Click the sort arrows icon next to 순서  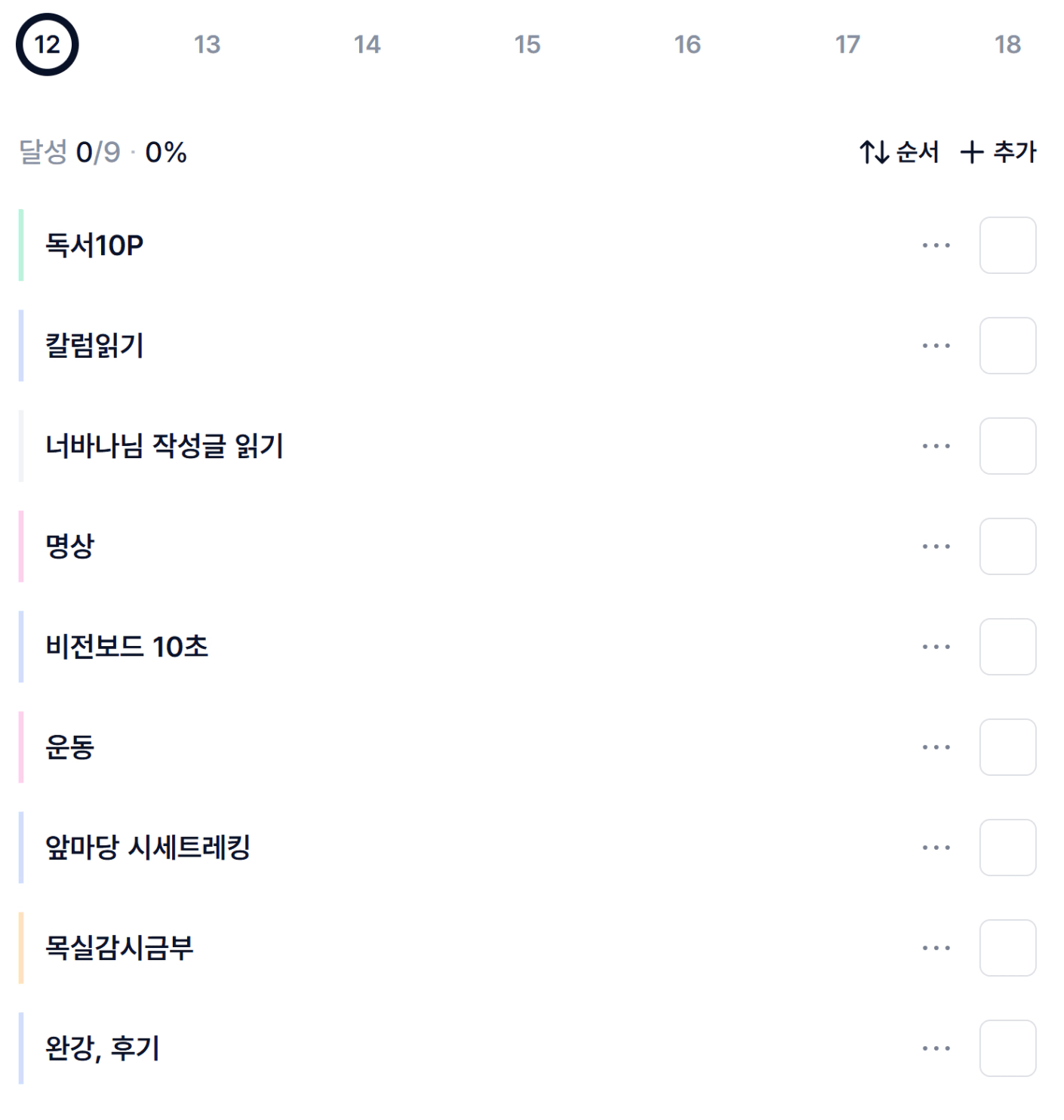point(875,152)
